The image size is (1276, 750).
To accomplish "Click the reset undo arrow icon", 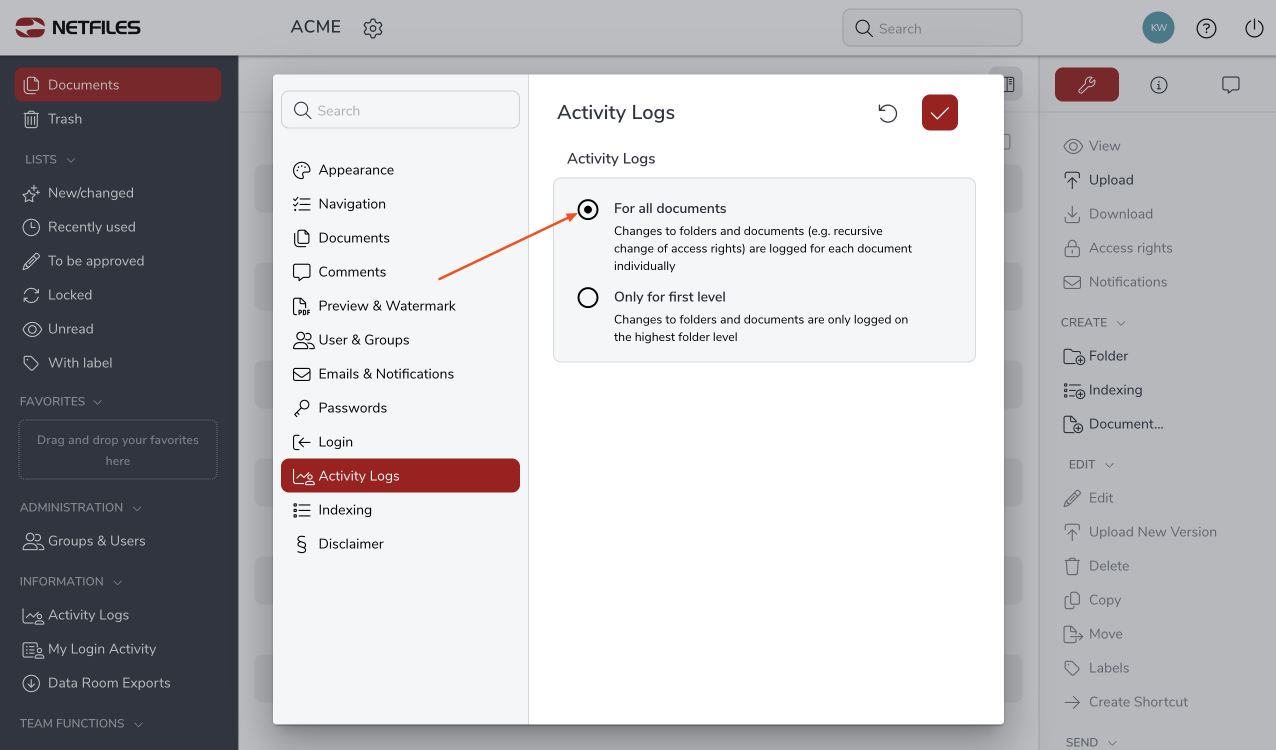I will coord(887,113).
